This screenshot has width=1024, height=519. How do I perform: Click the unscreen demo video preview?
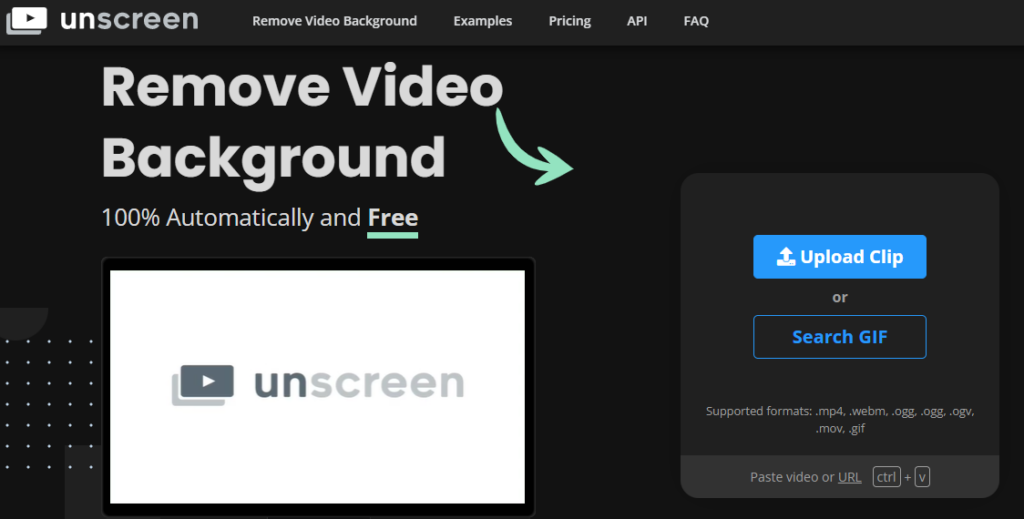point(317,386)
